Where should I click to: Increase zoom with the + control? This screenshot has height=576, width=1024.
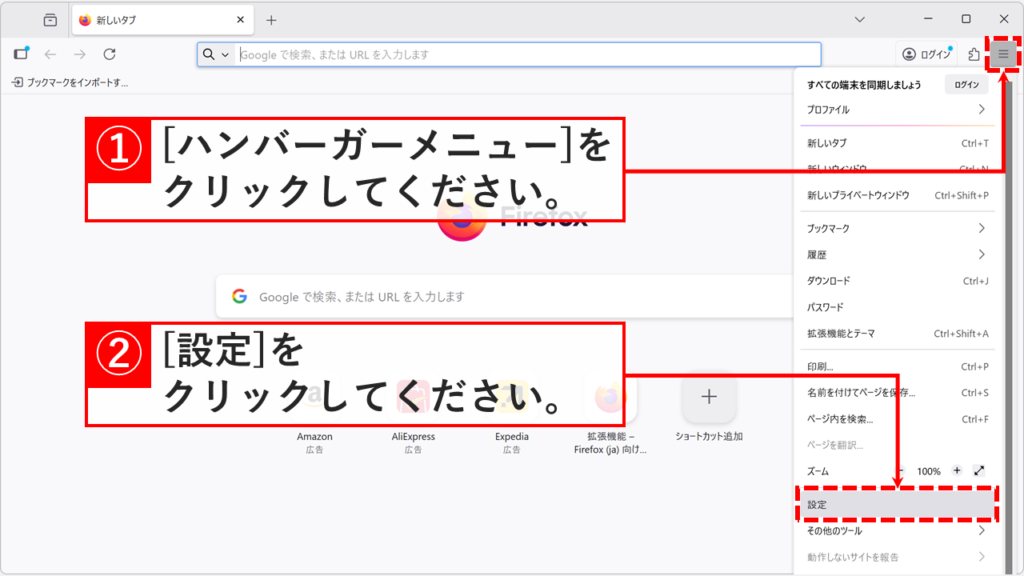959,470
